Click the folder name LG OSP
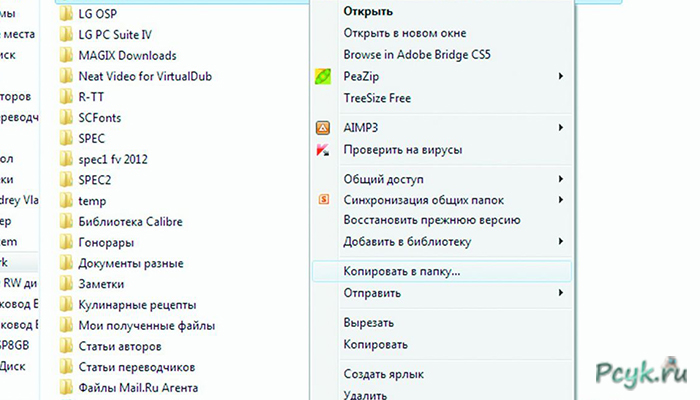This screenshot has height=400, width=700. point(98,14)
